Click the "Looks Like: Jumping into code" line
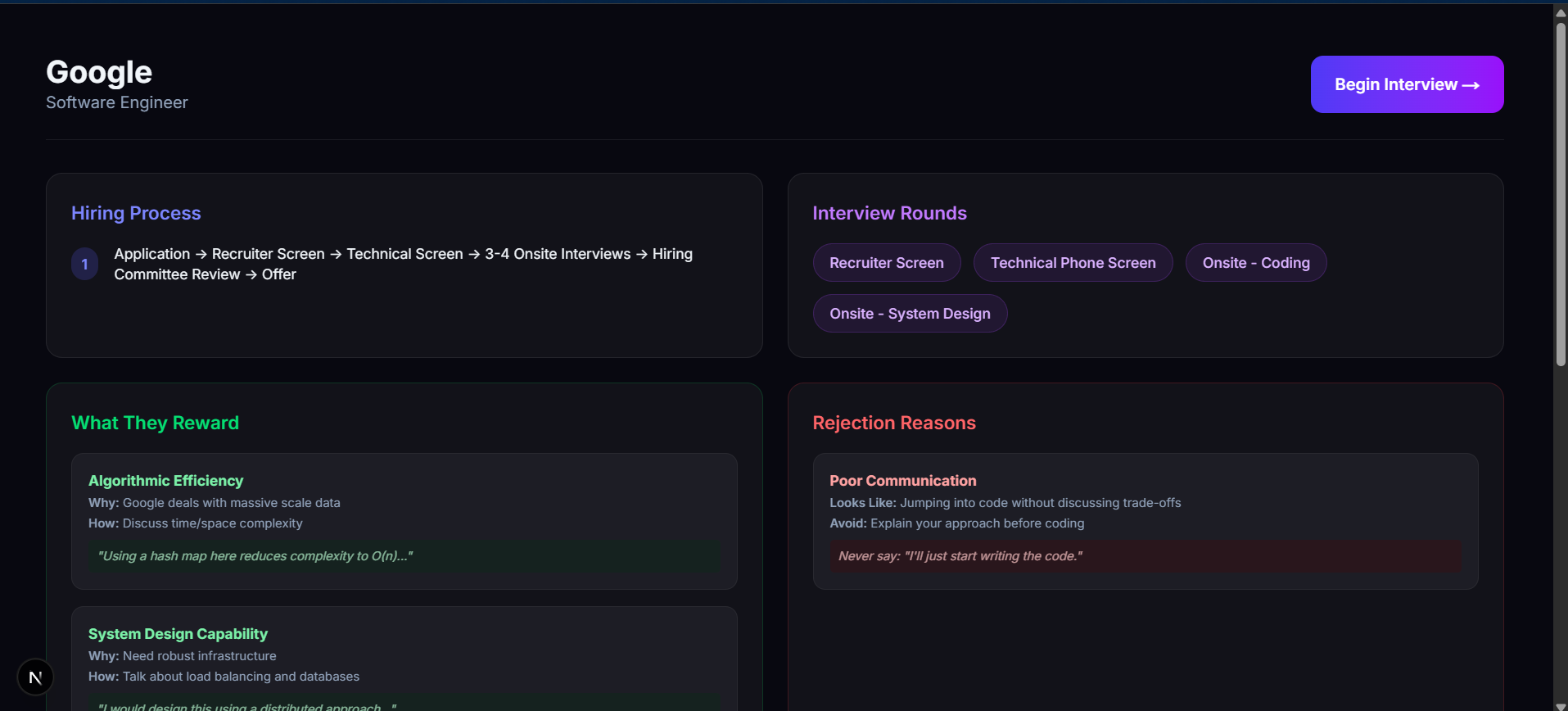The image size is (1568, 711). point(1005,503)
